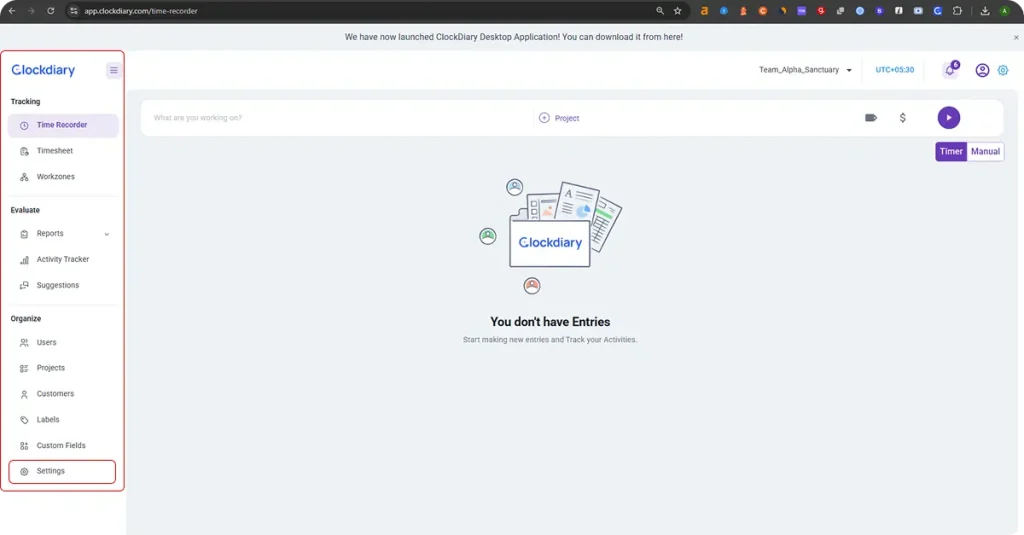The image size is (1024, 535).
Task: Click the UTC+05:30 timezone link
Action: tap(895, 70)
